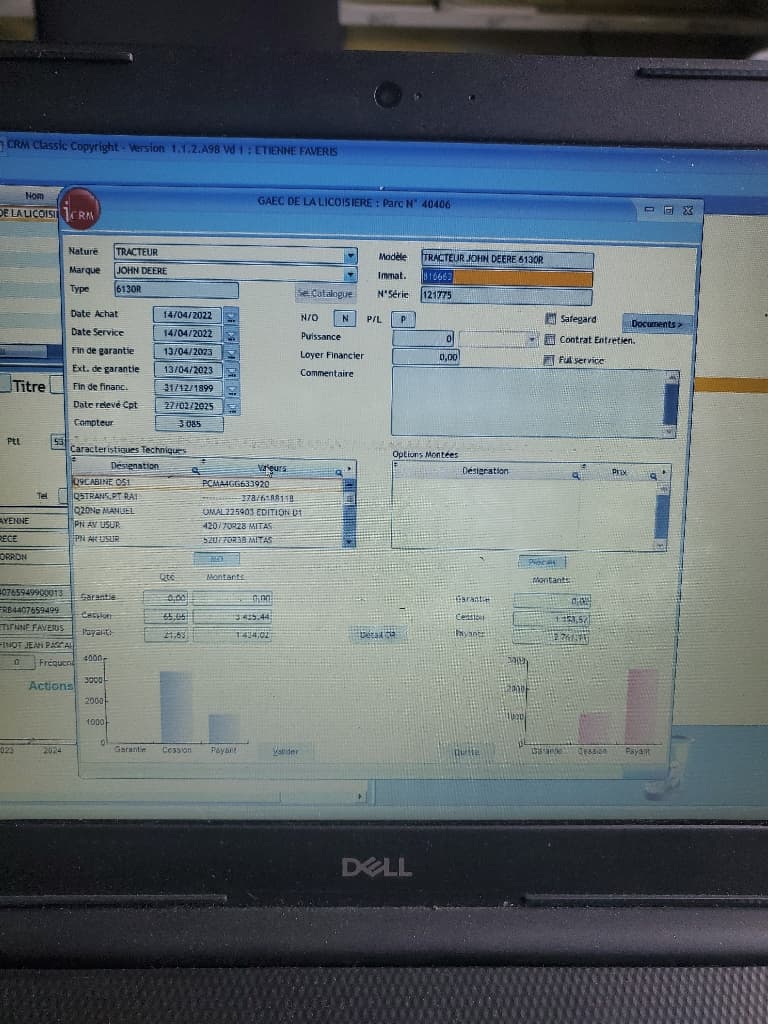The image size is (768, 1024).
Task: Click the Compteur field 3 085
Action: [189, 424]
